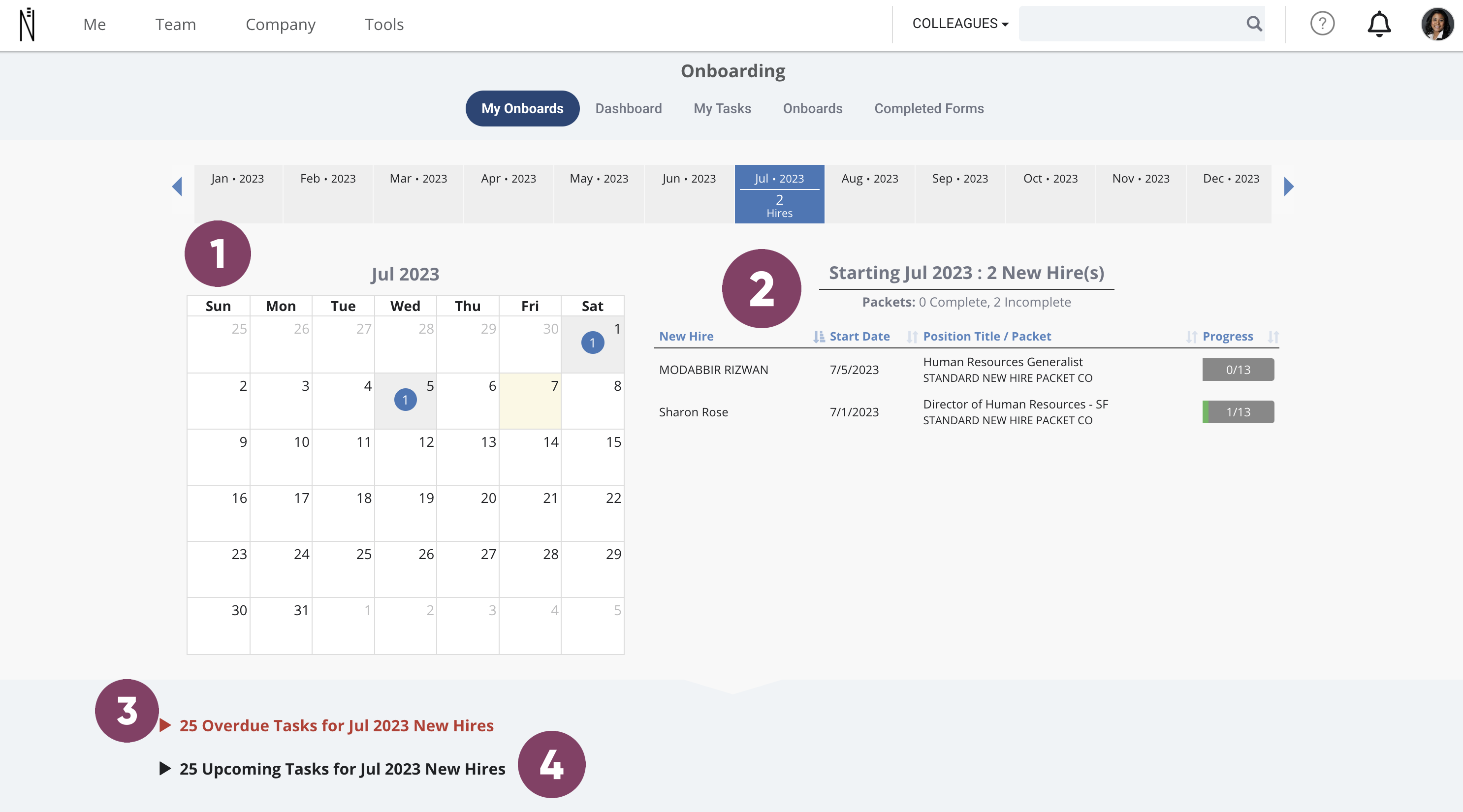Select July 31 in the calendar

[x=281, y=626]
